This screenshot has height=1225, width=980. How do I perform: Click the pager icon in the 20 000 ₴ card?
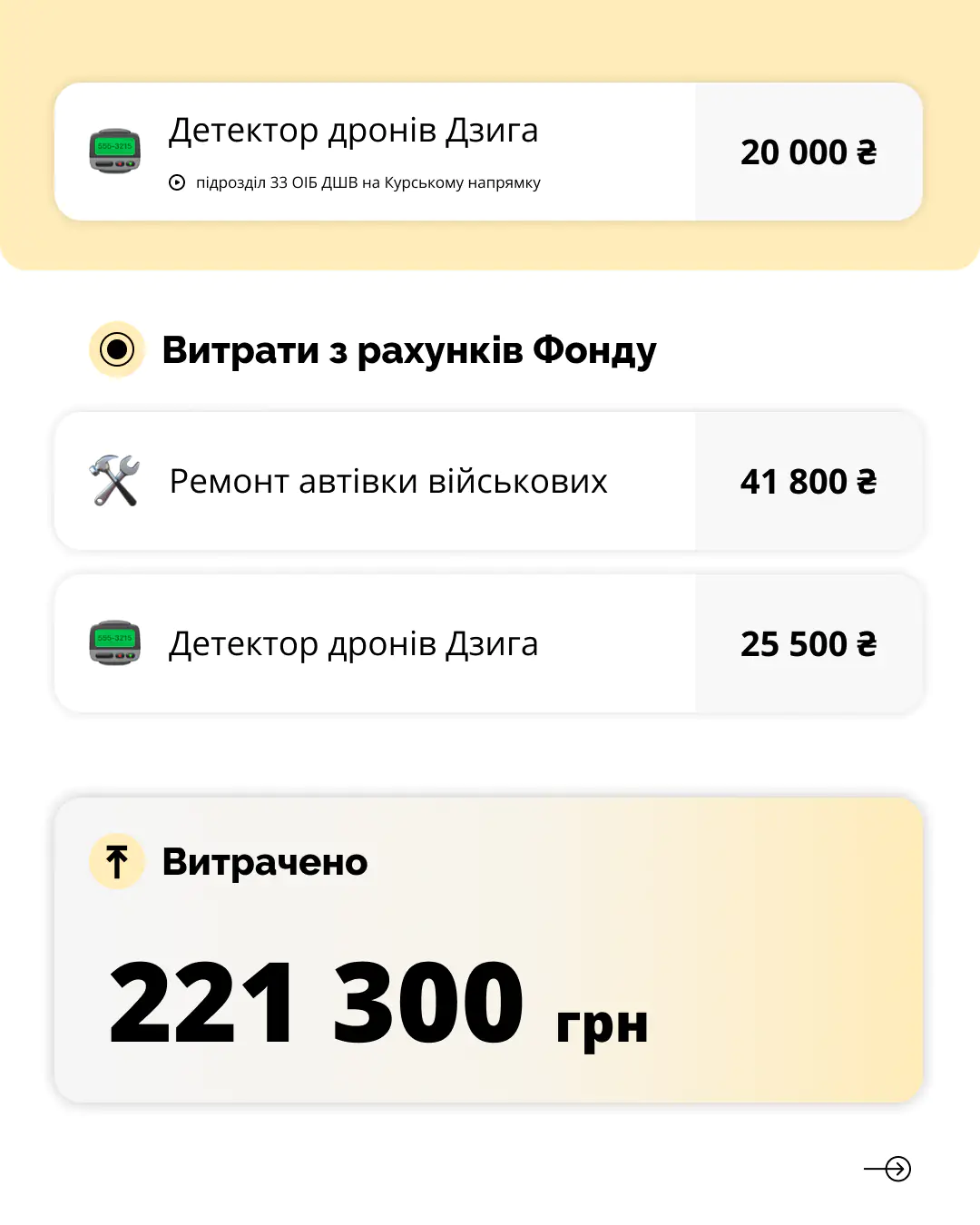click(x=115, y=152)
